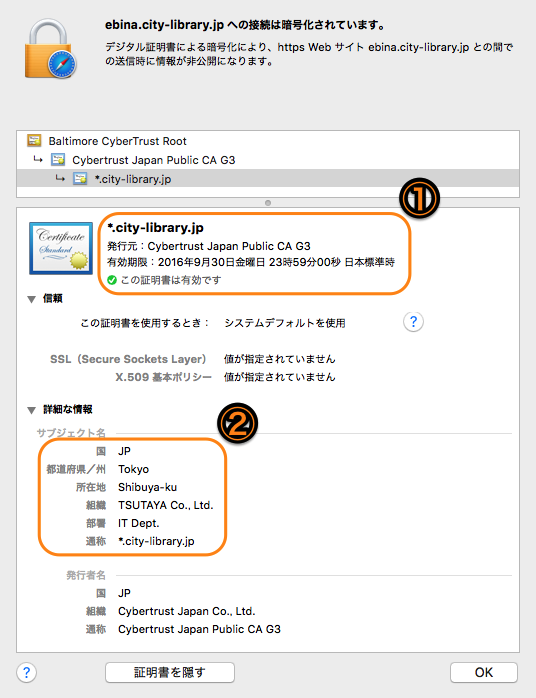The image size is (536, 698).
Task: Click issuer country value JP
Action: point(124,593)
